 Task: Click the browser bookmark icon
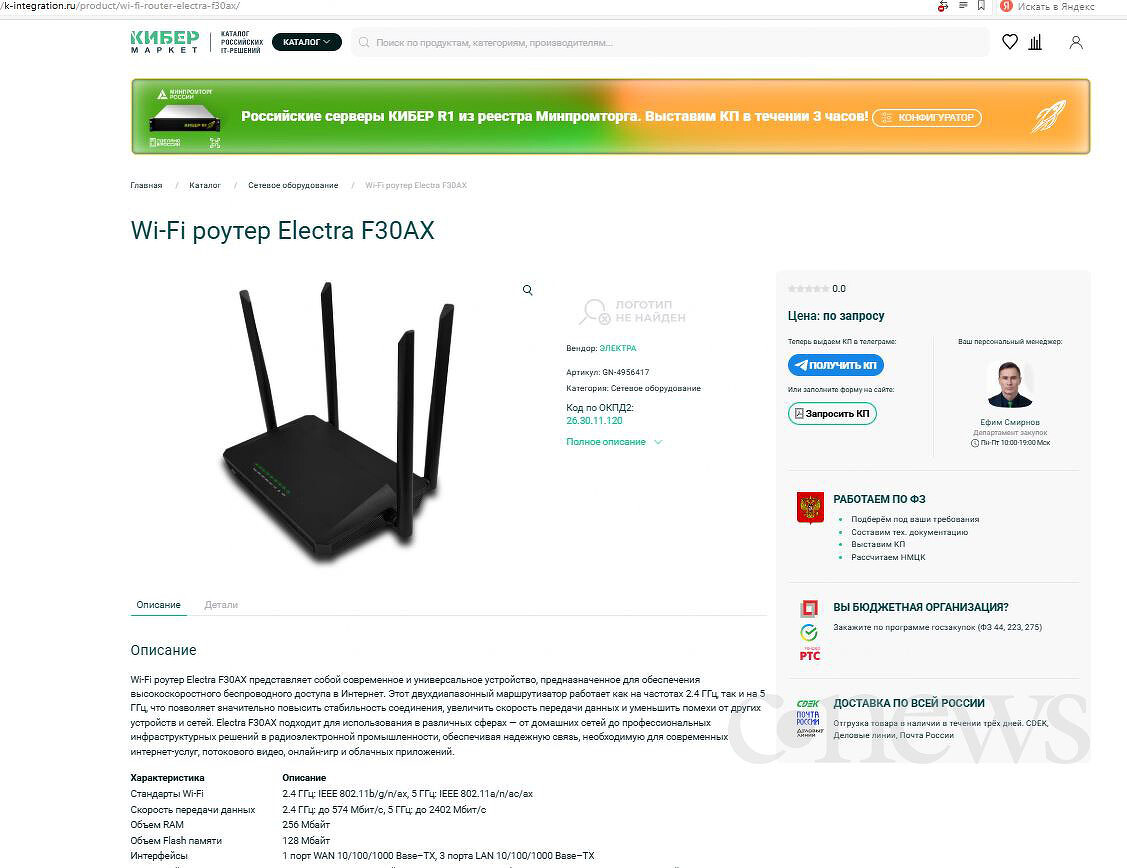[x=981, y=6]
